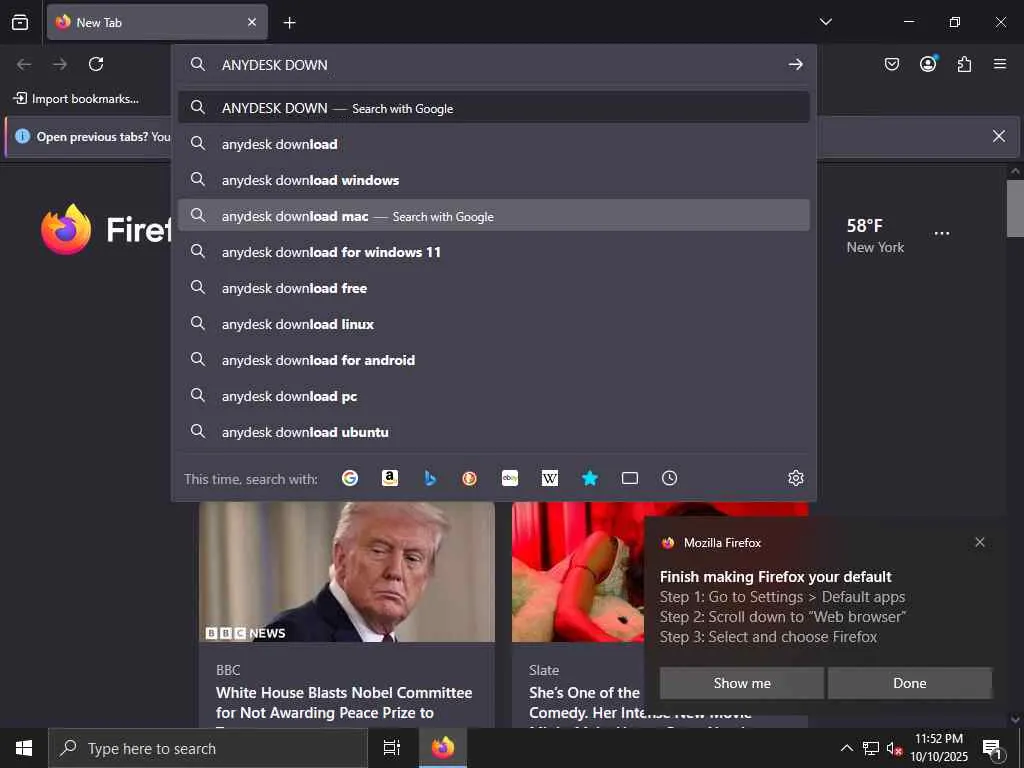Dismiss the Open previous tabs notification bar
The height and width of the screenshot is (768, 1024).
(x=999, y=136)
